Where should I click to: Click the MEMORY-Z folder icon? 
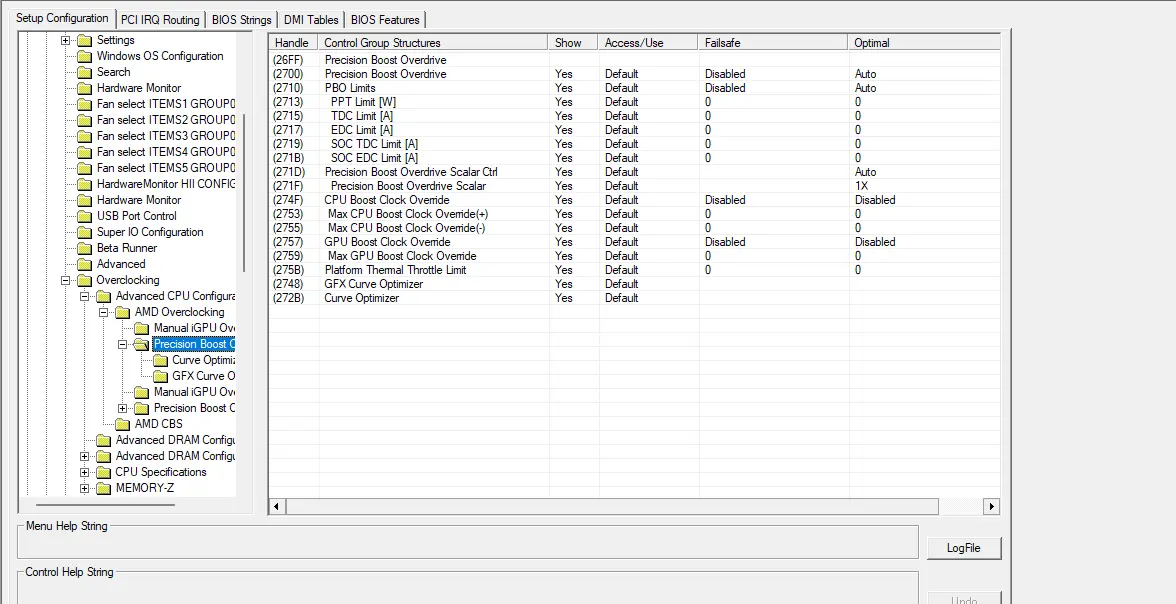tap(104, 488)
